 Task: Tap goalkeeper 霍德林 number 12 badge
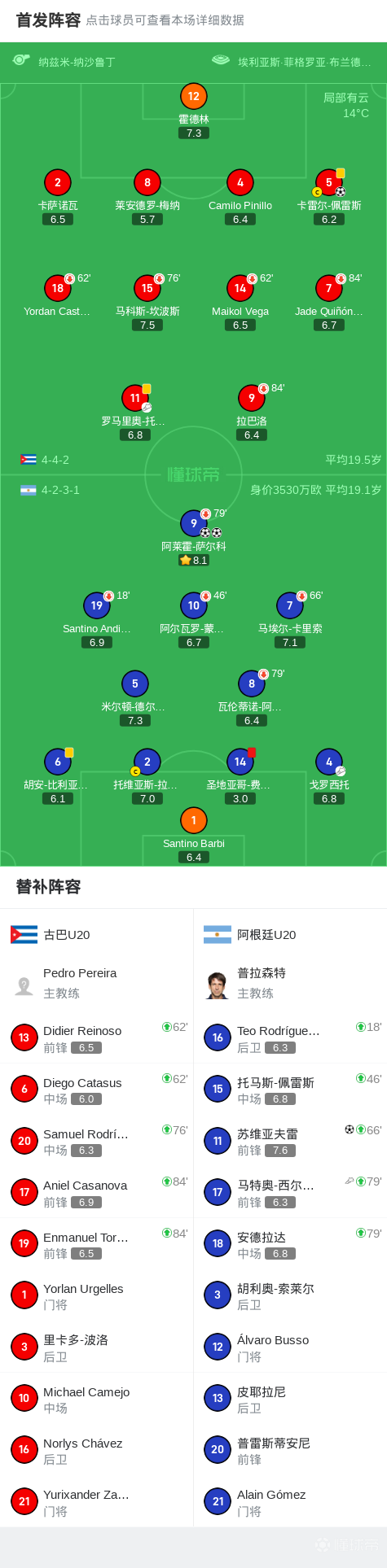pyautogui.click(x=193, y=96)
